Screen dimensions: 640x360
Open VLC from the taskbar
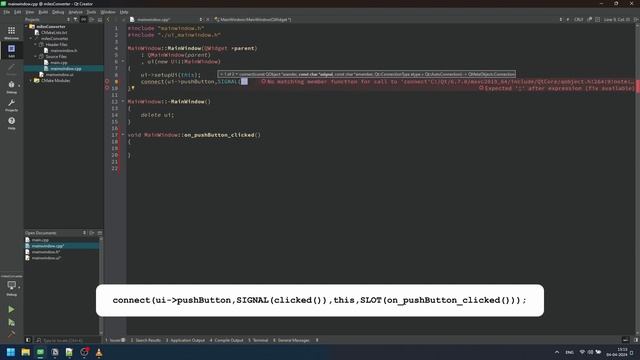point(99,352)
